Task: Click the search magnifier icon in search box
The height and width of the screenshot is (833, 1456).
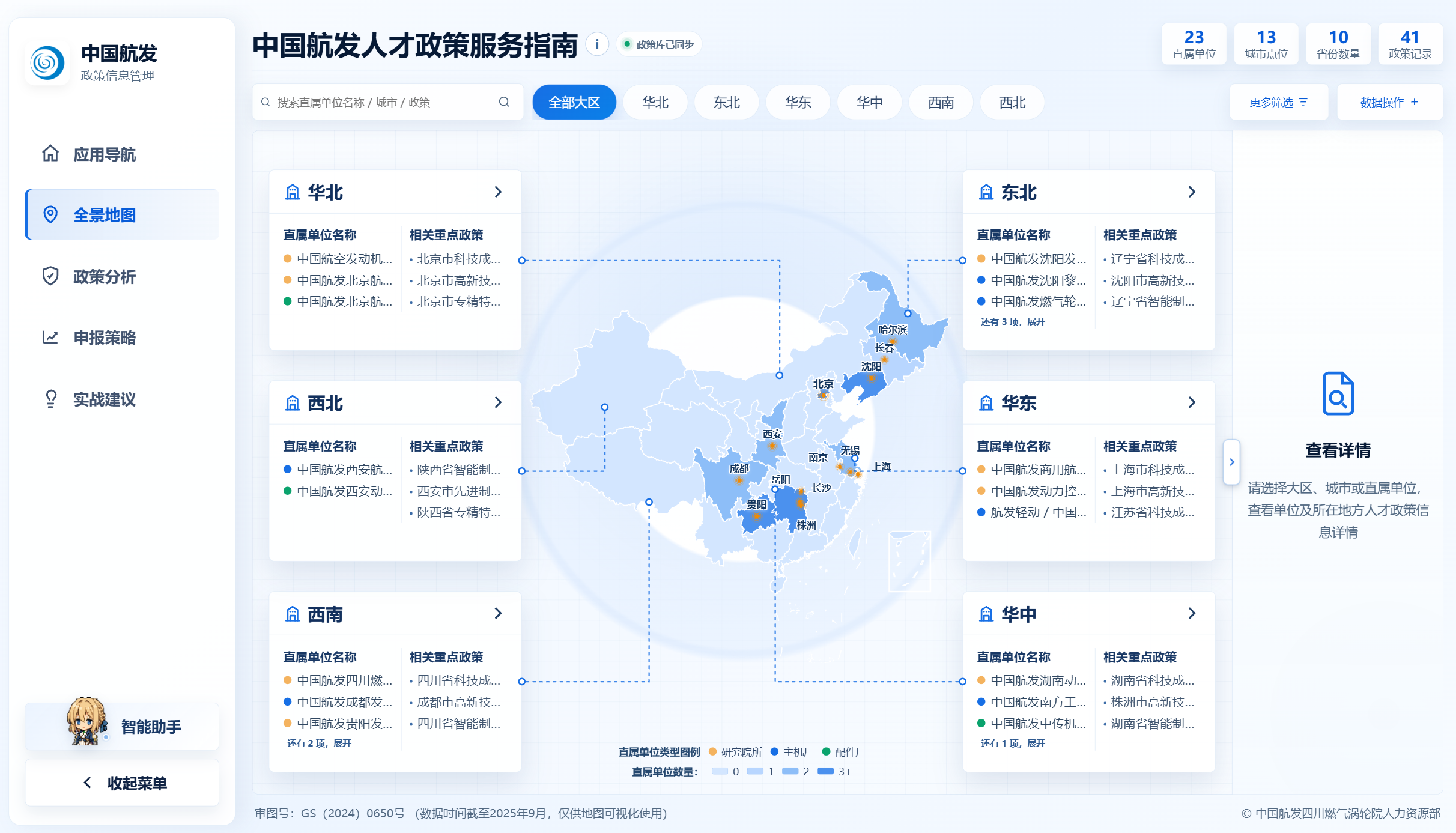Action: [x=504, y=102]
